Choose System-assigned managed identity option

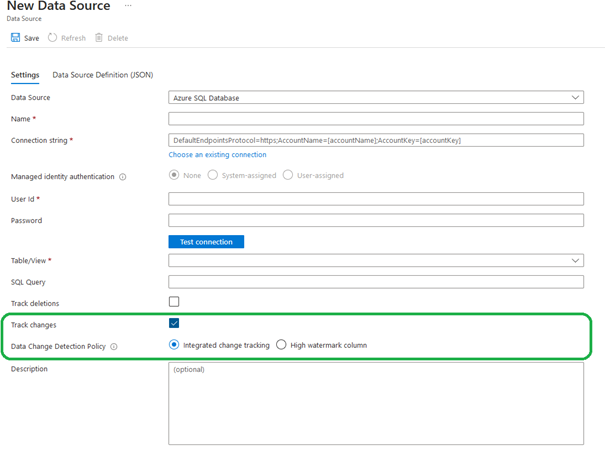[212, 175]
